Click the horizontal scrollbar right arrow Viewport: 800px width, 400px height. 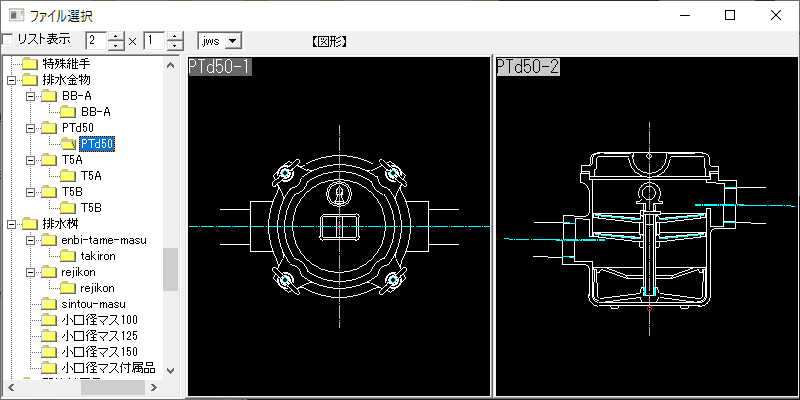154,387
